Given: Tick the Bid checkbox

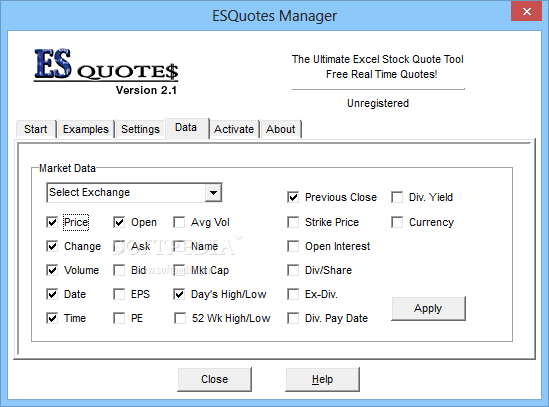Looking at the screenshot, I should point(119,270).
